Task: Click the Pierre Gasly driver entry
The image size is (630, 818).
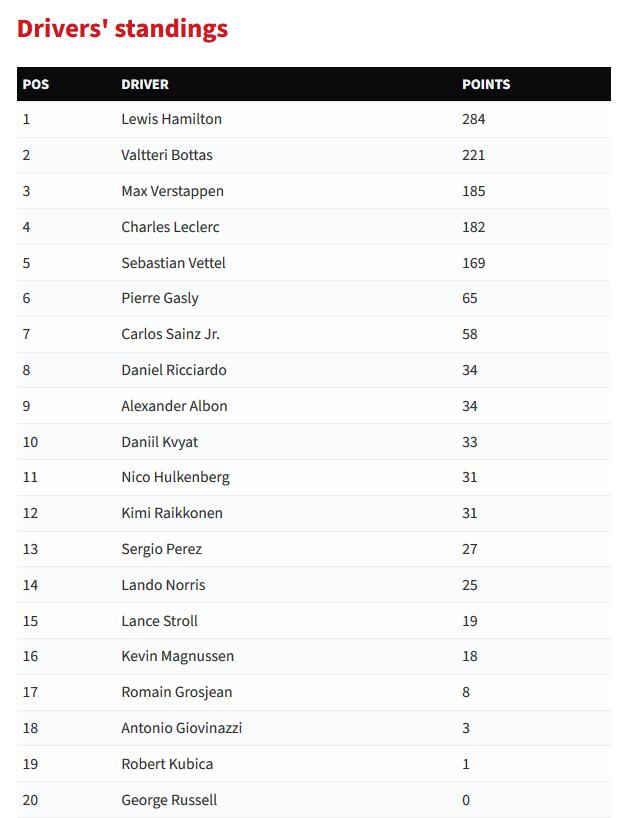Action: (160, 298)
